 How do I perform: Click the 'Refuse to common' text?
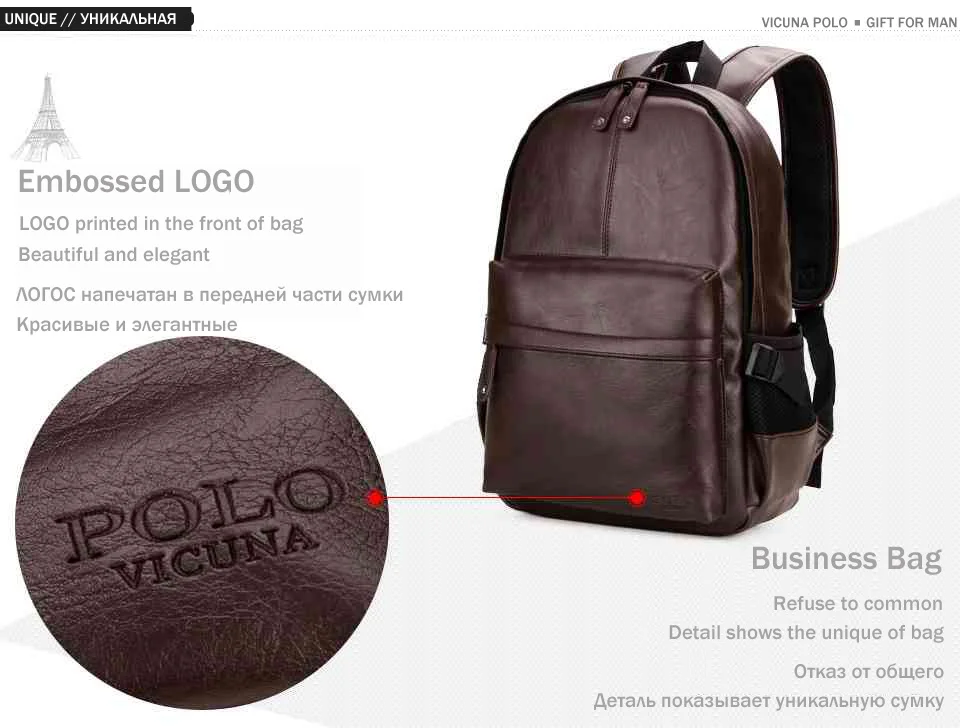click(858, 604)
